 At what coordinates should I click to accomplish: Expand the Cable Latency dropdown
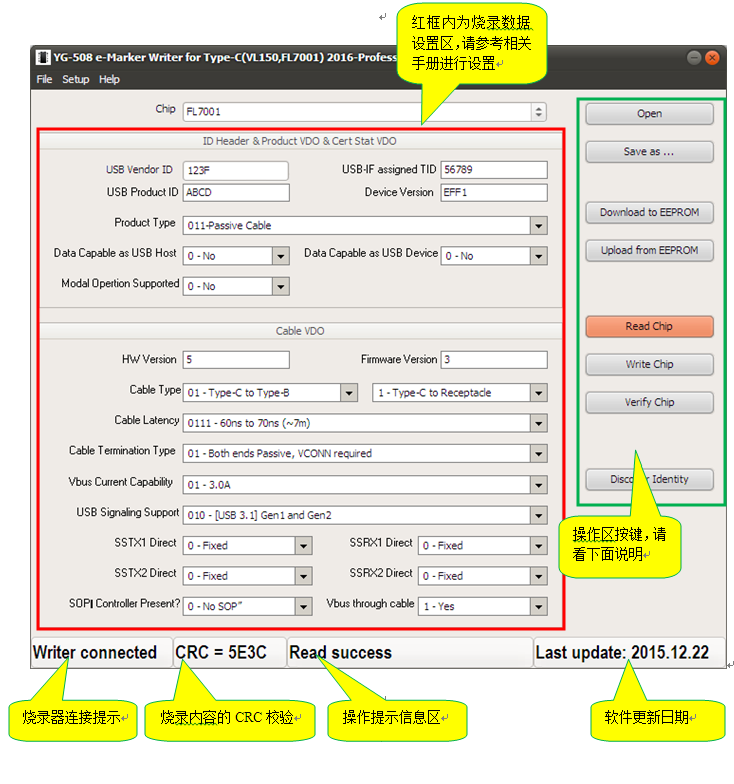click(x=539, y=423)
